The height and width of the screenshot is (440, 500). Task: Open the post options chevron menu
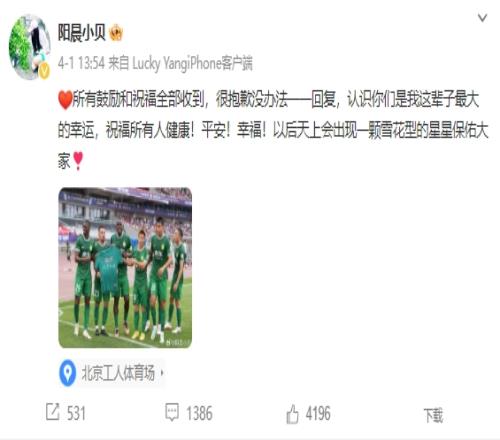coord(482,18)
